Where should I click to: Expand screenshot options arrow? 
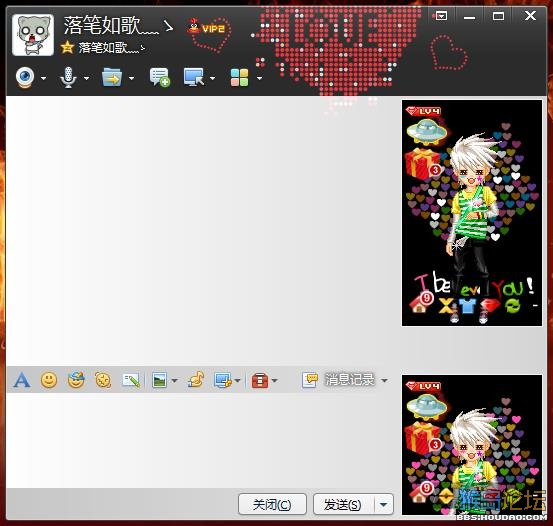tap(237, 381)
